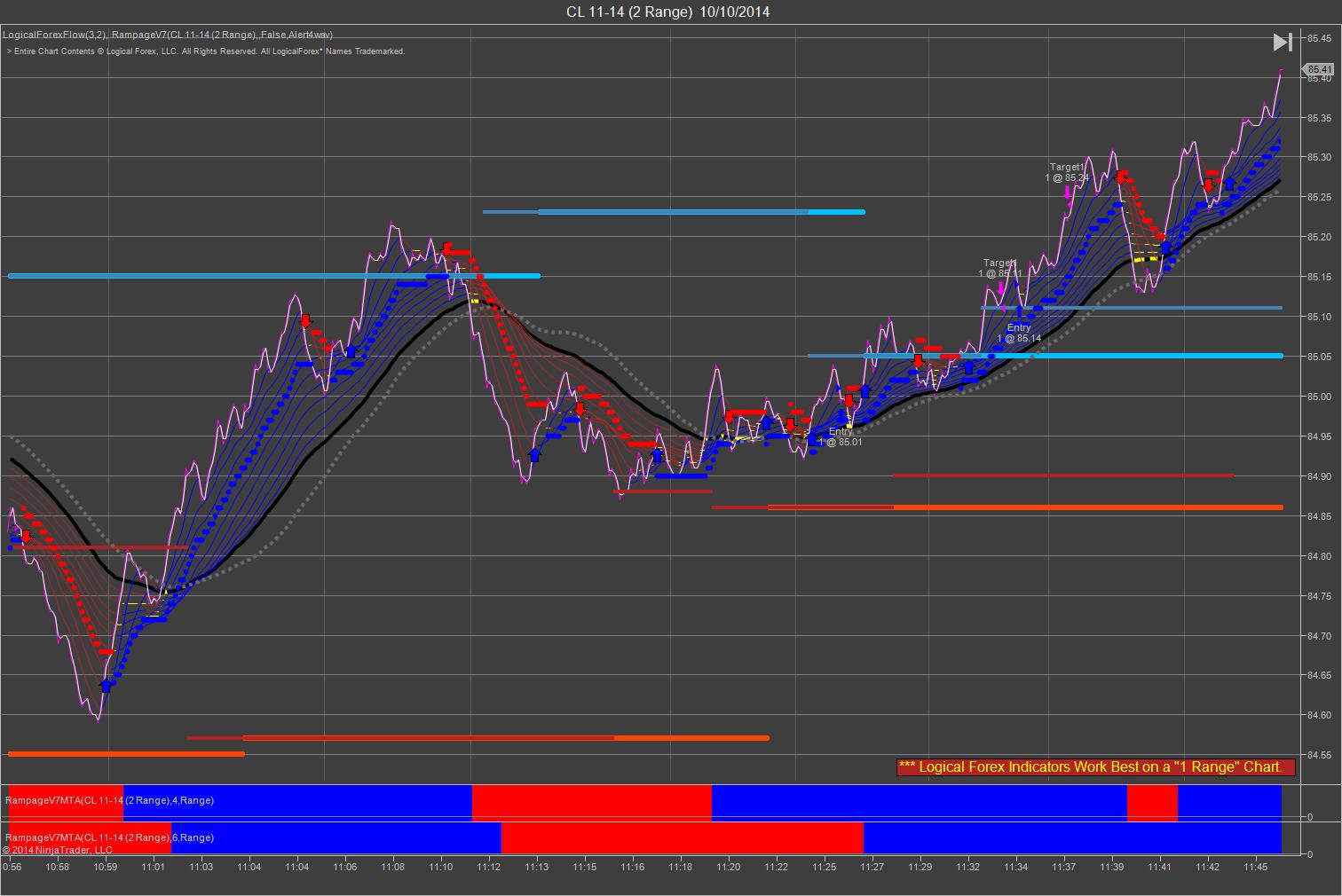
Task: Click the 84.80 price axis label
Action: coord(1319,556)
